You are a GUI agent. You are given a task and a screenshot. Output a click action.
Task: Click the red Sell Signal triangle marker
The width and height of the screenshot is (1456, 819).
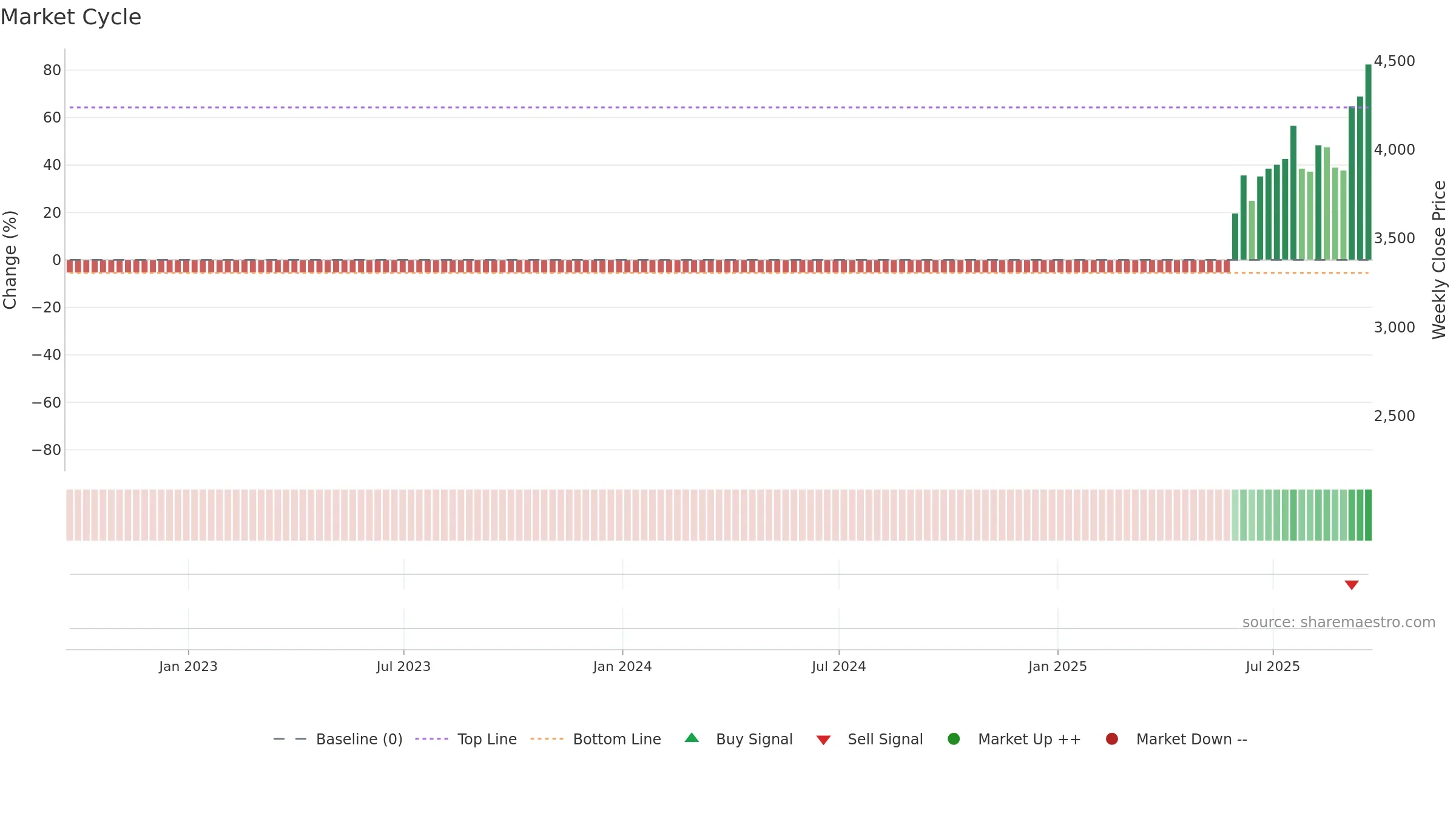pos(1351,585)
